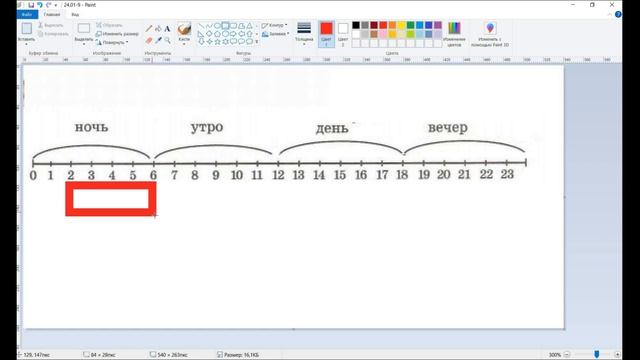Select the Text tool (letter A)

coord(167,29)
